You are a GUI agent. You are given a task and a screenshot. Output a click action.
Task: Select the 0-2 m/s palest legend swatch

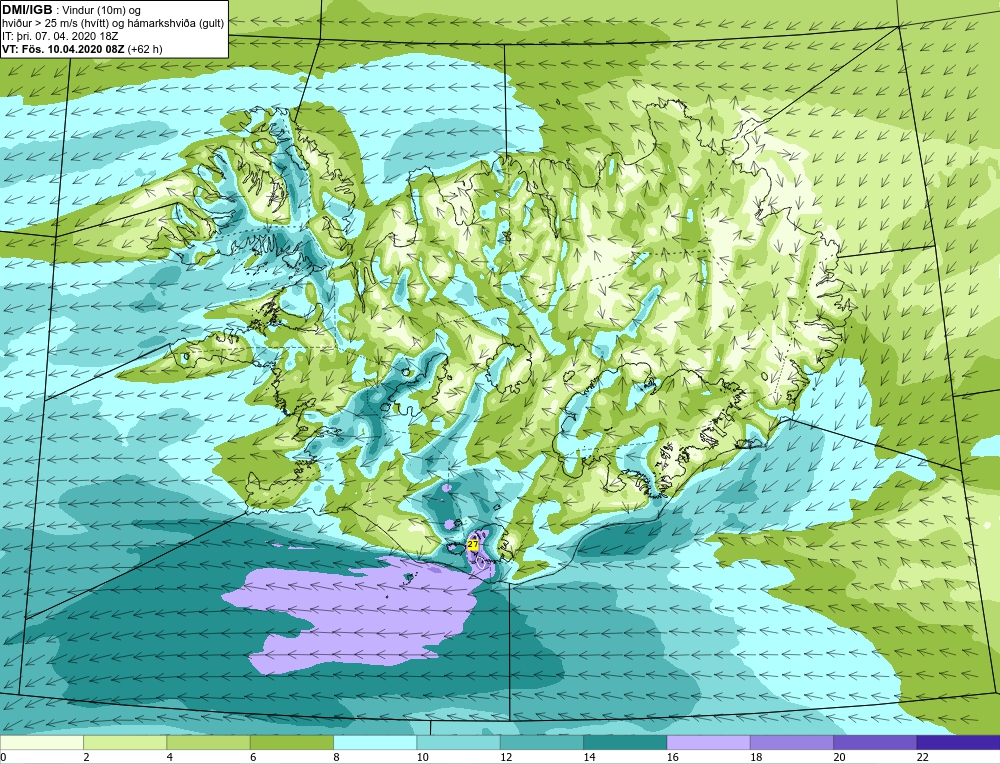pyautogui.click(x=41, y=742)
